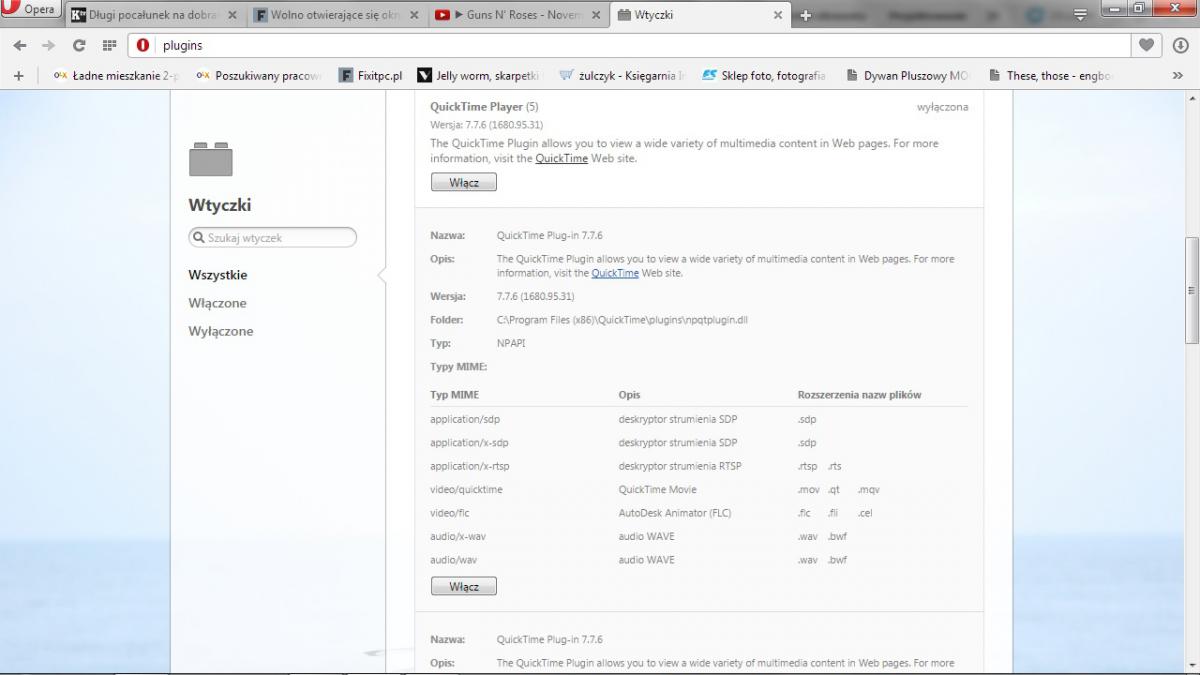Open the These, those bookmark
The height and width of the screenshot is (675, 1200).
click(x=1050, y=75)
